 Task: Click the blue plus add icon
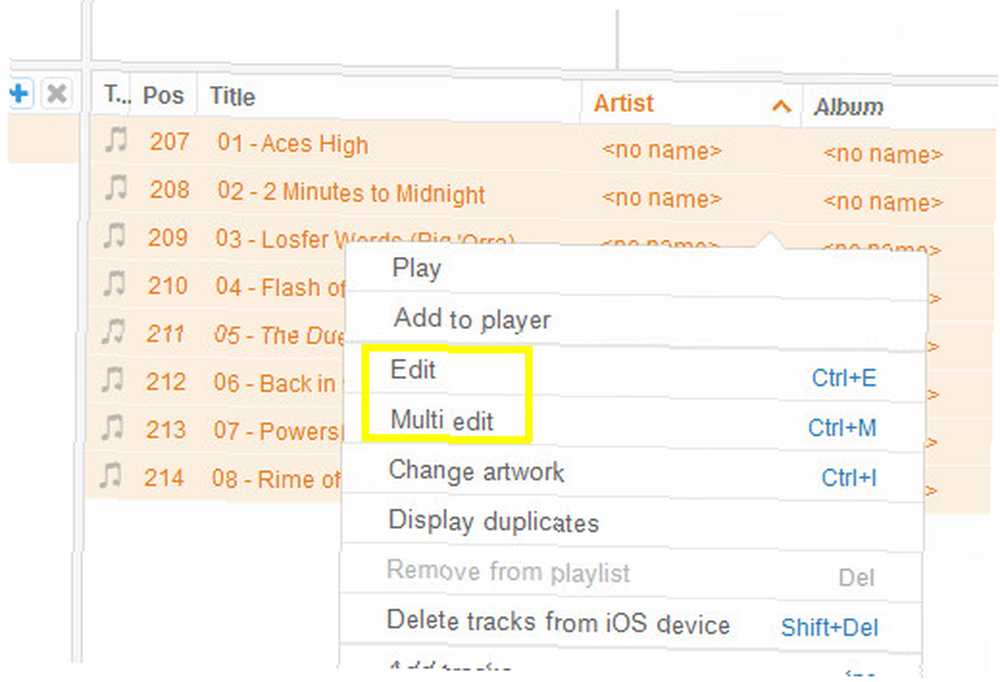click(20, 94)
